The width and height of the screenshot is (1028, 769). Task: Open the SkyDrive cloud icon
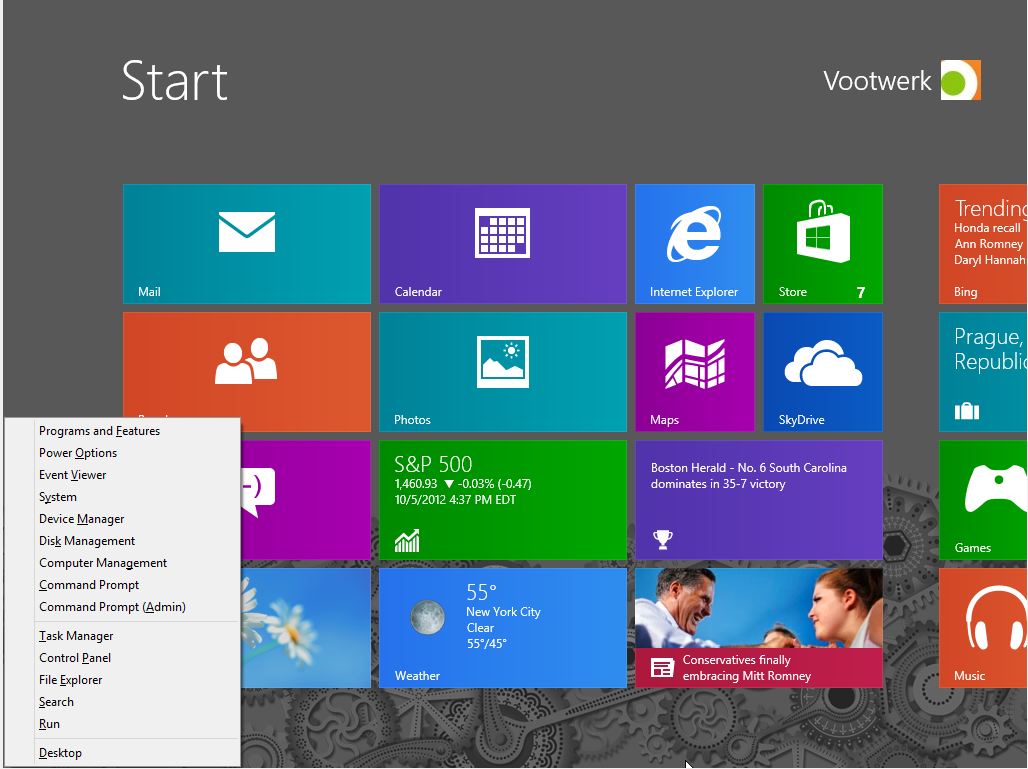823,363
